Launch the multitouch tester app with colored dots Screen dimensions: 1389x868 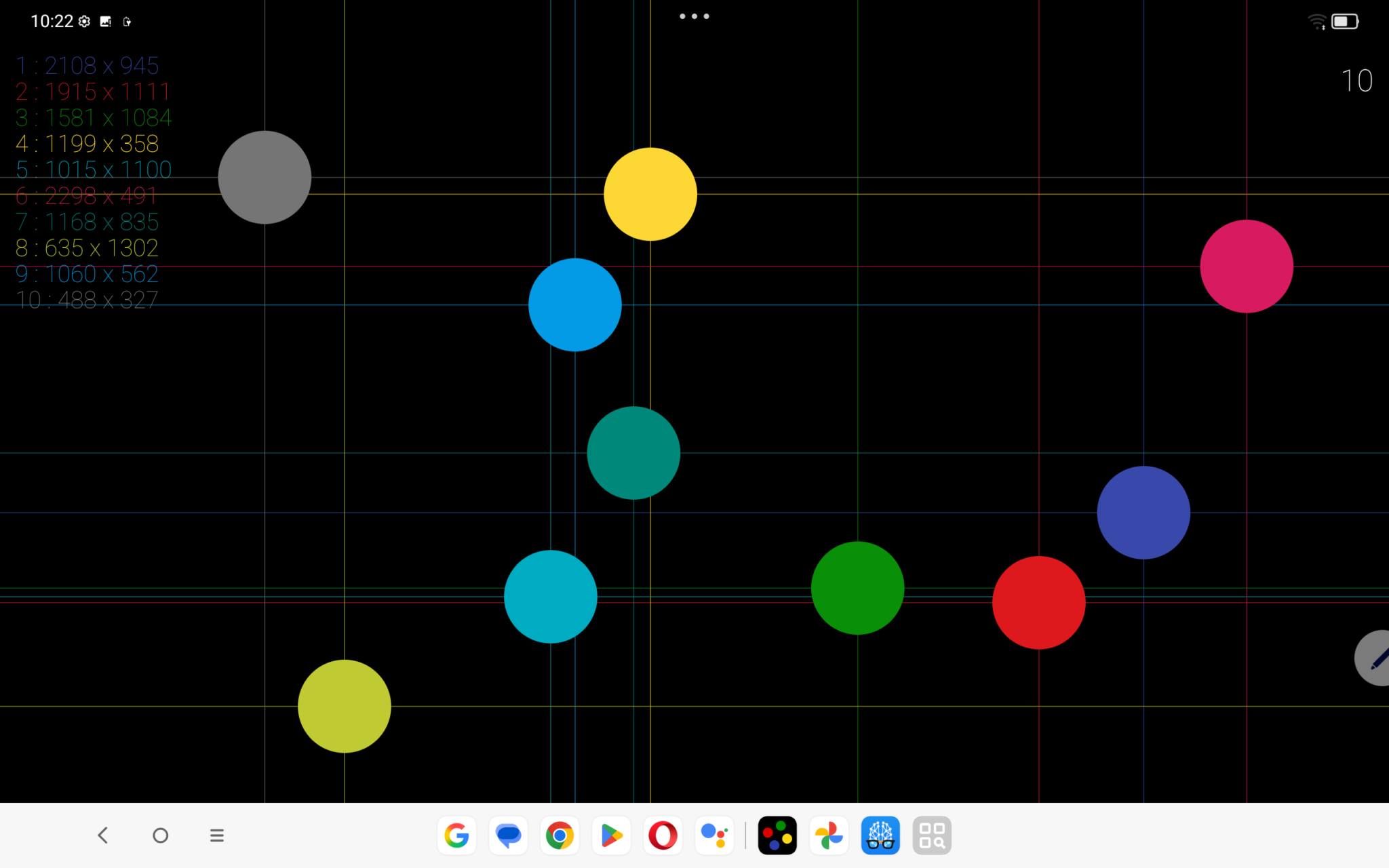coord(777,835)
